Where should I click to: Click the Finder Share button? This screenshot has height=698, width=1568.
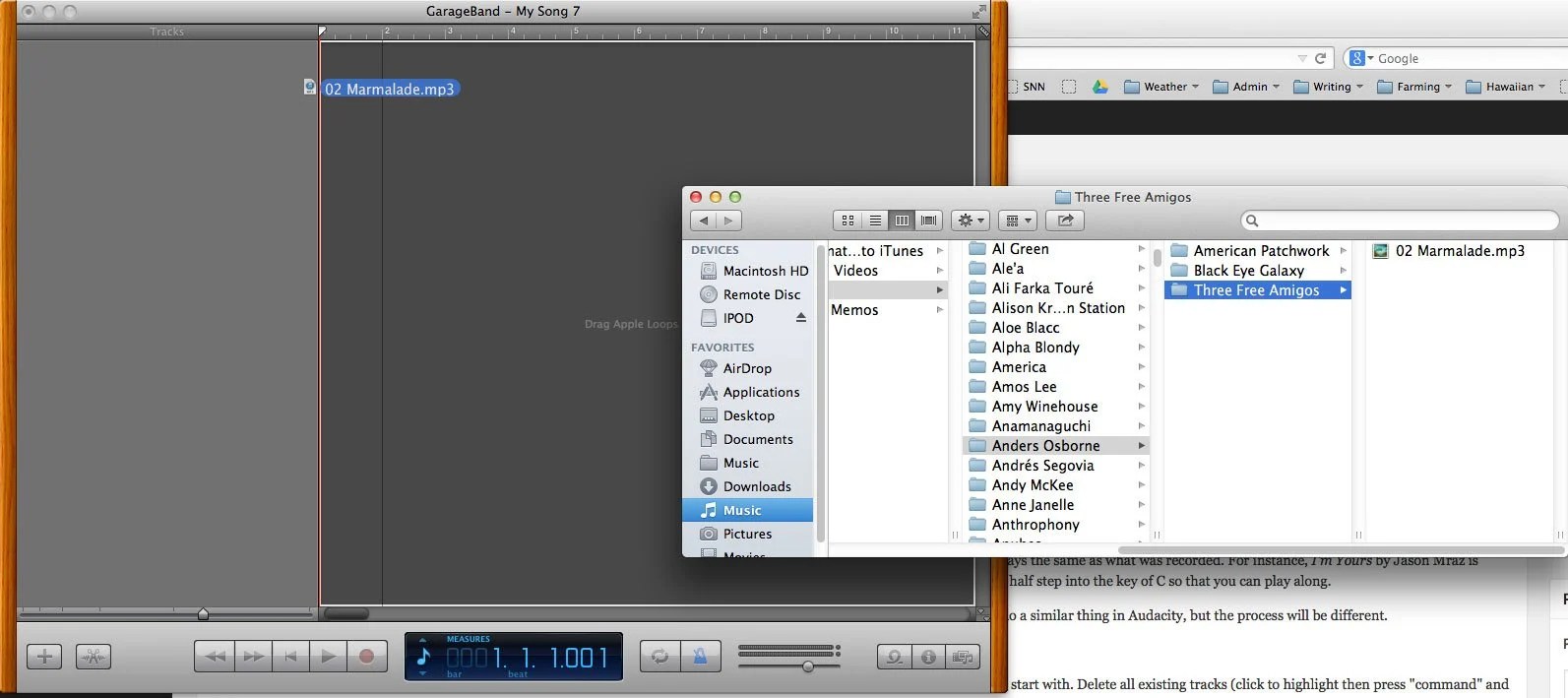pyautogui.click(x=1065, y=221)
